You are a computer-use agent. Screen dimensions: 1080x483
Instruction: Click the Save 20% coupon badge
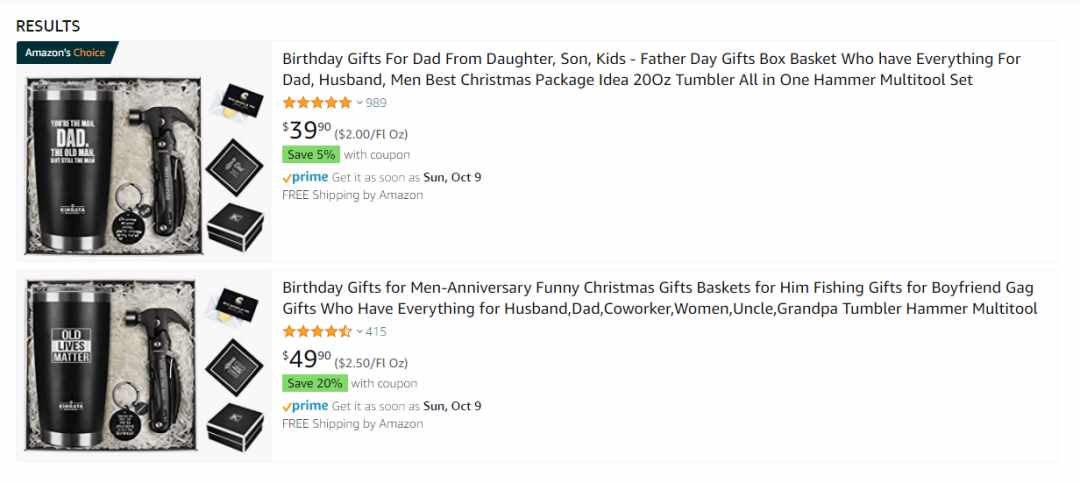315,383
